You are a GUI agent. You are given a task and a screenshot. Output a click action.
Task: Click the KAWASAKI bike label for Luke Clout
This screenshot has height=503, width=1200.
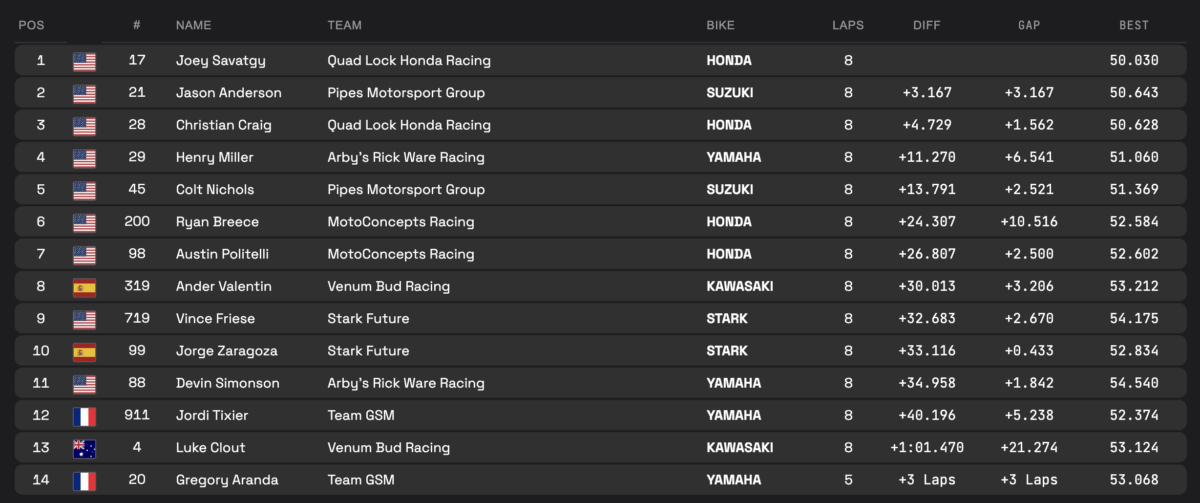[x=739, y=448]
